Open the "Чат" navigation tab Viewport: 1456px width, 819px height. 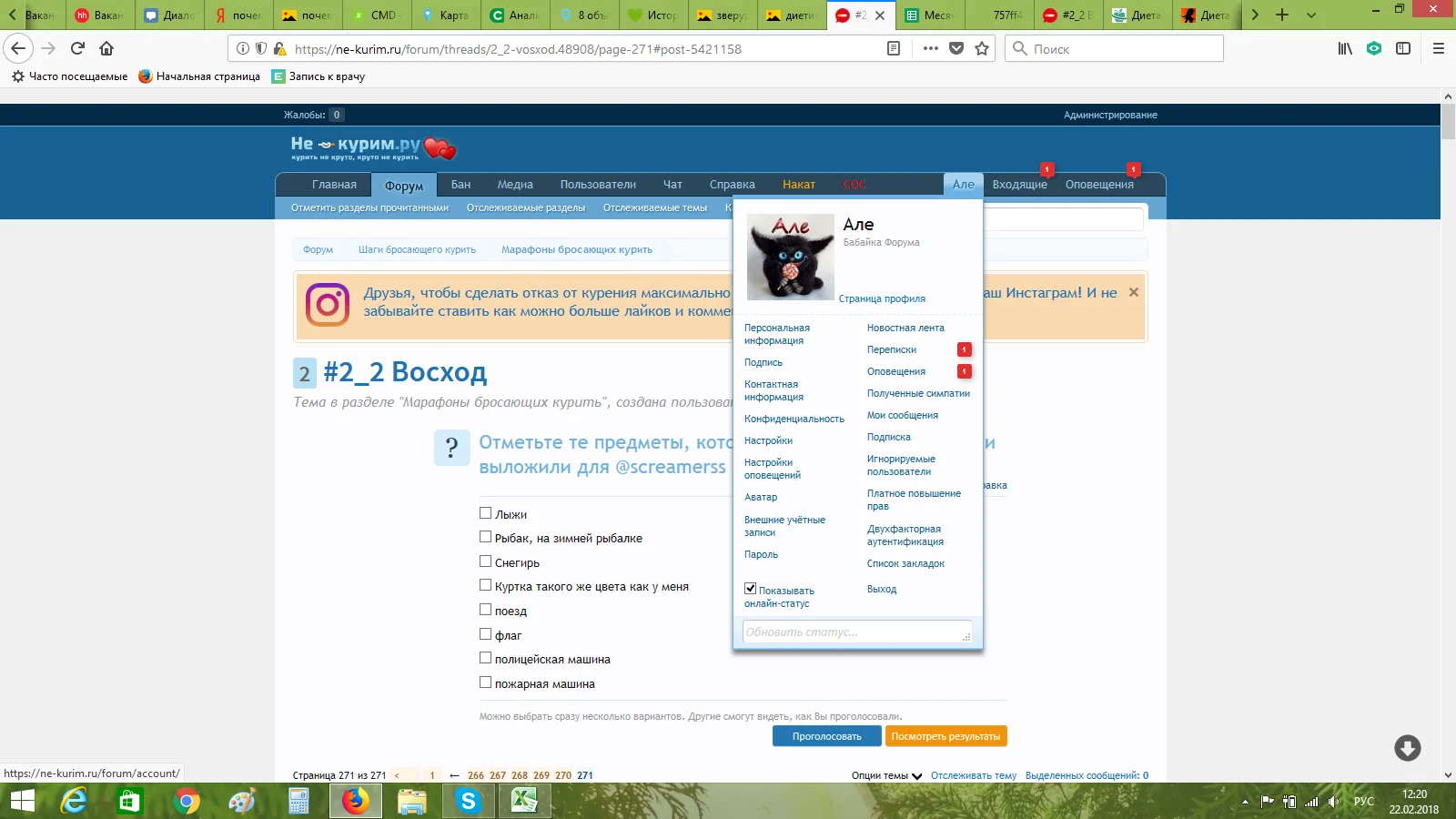click(672, 184)
